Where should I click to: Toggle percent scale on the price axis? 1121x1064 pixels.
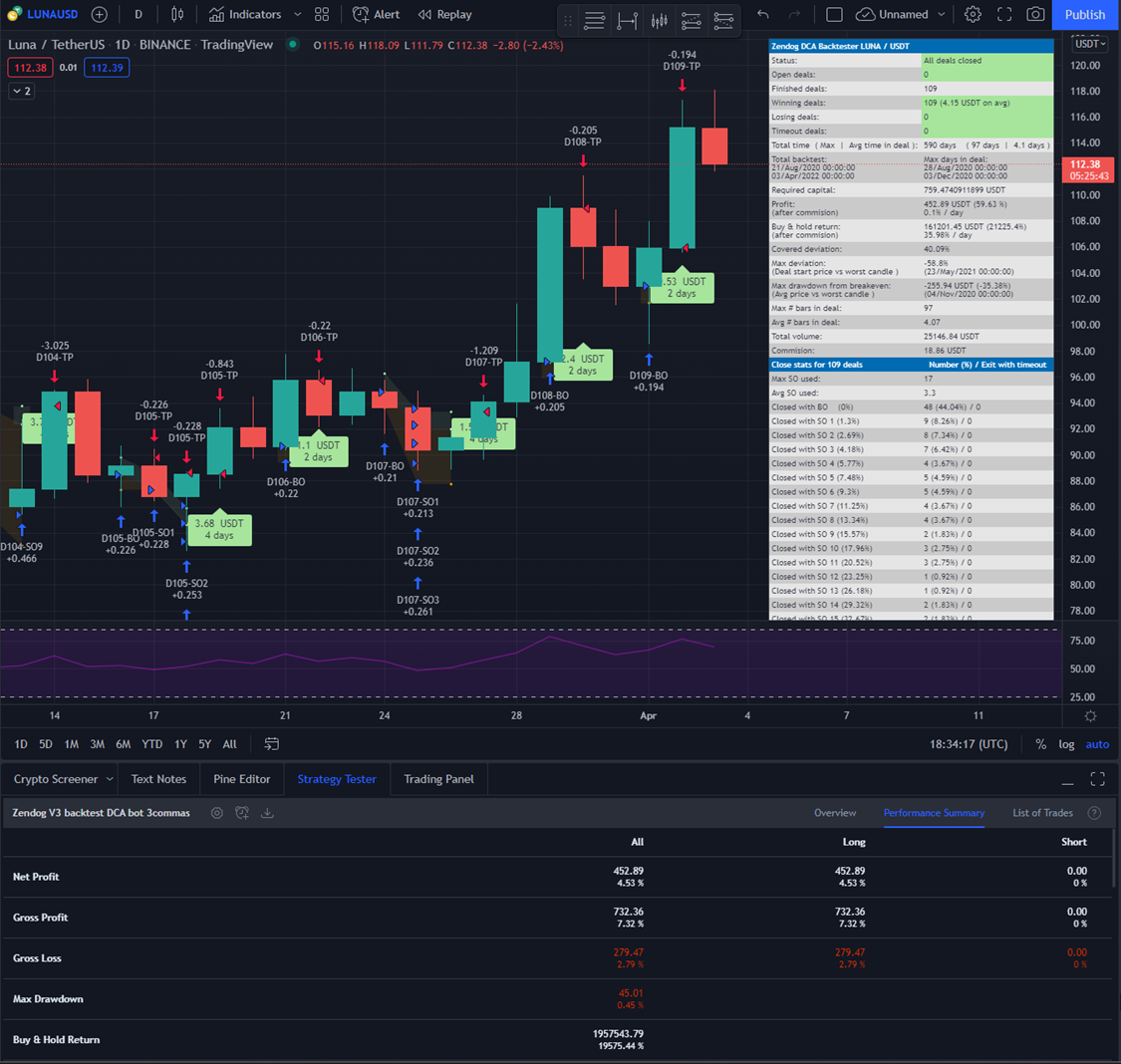(1040, 743)
